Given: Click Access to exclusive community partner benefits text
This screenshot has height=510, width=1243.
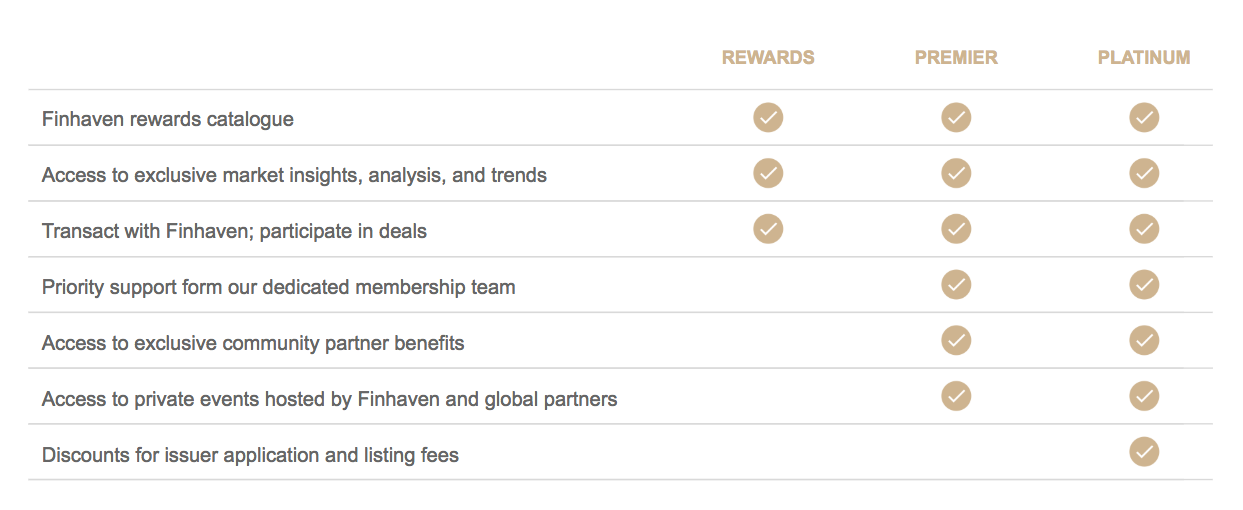Looking at the screenshot, I should click(x=253, y=343).
